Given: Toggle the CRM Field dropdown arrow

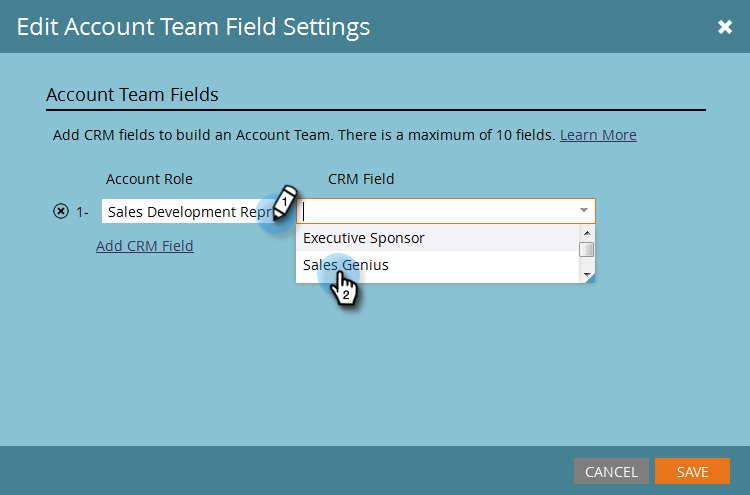Looking at the screenshot, I should [x=583, y=211].
